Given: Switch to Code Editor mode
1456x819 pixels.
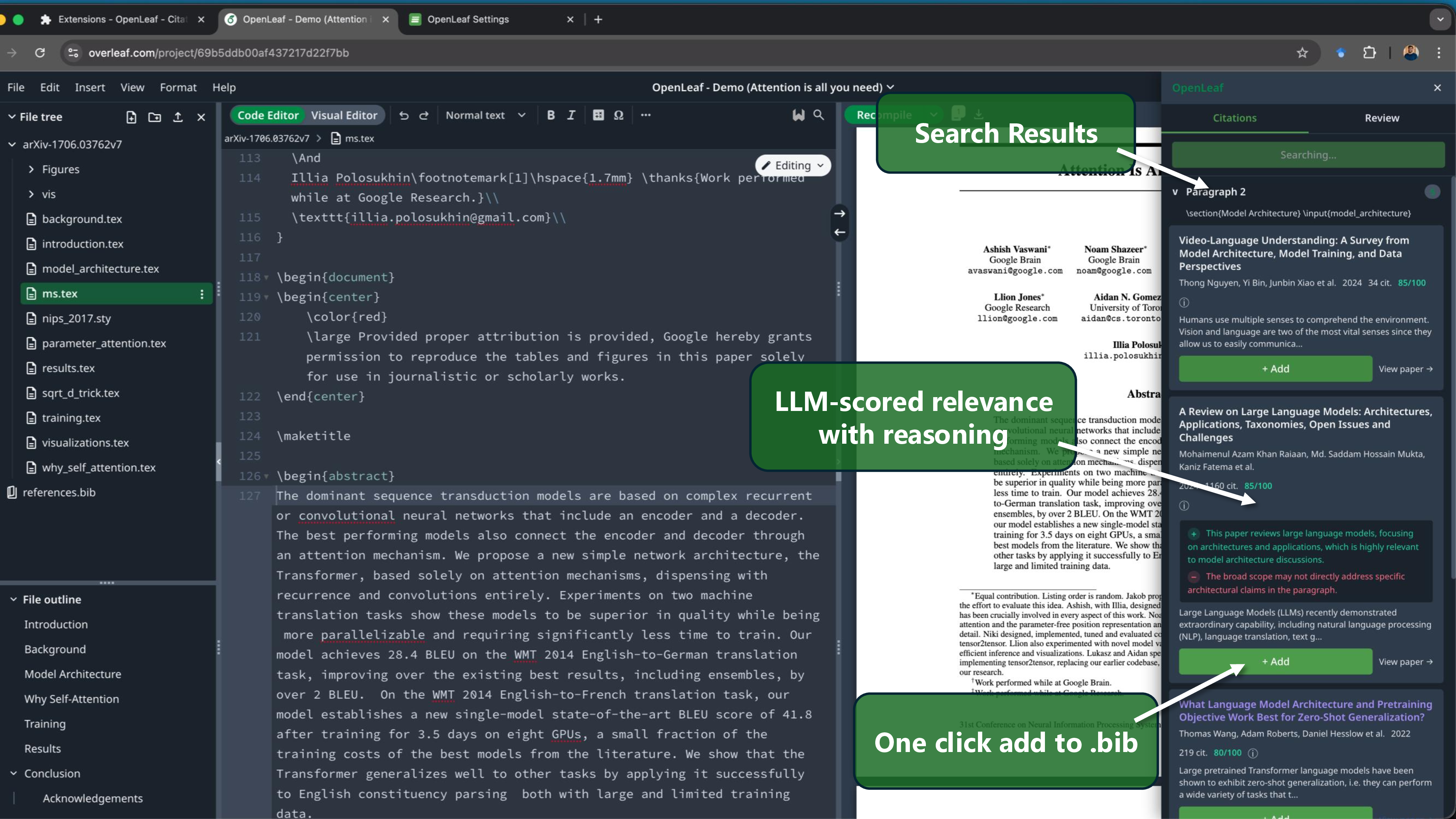Looking at the screenshot, I should pos(267,115).
